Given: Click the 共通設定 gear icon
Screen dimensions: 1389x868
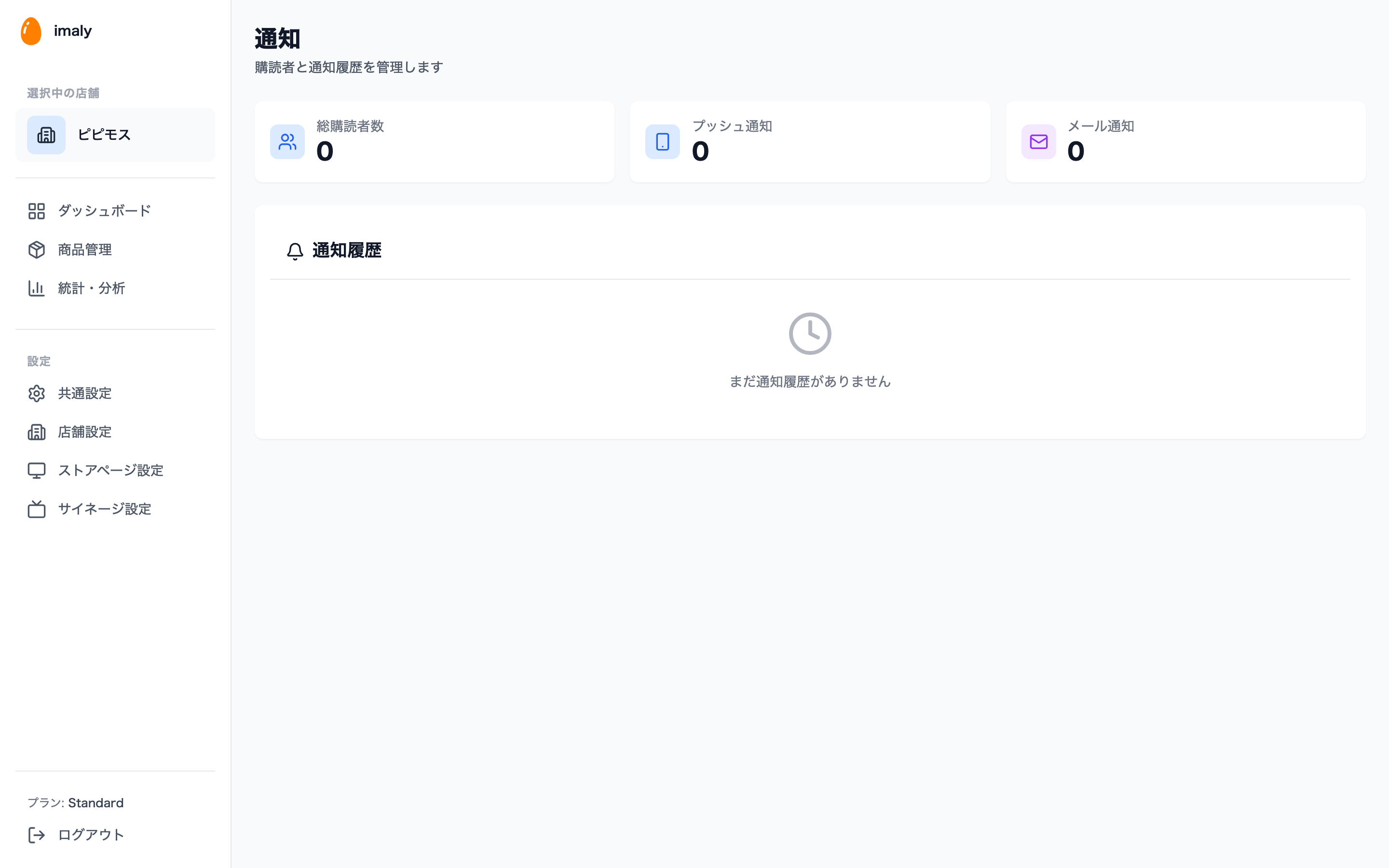Looking at the screenshot, I should click(x=37, y=393).
